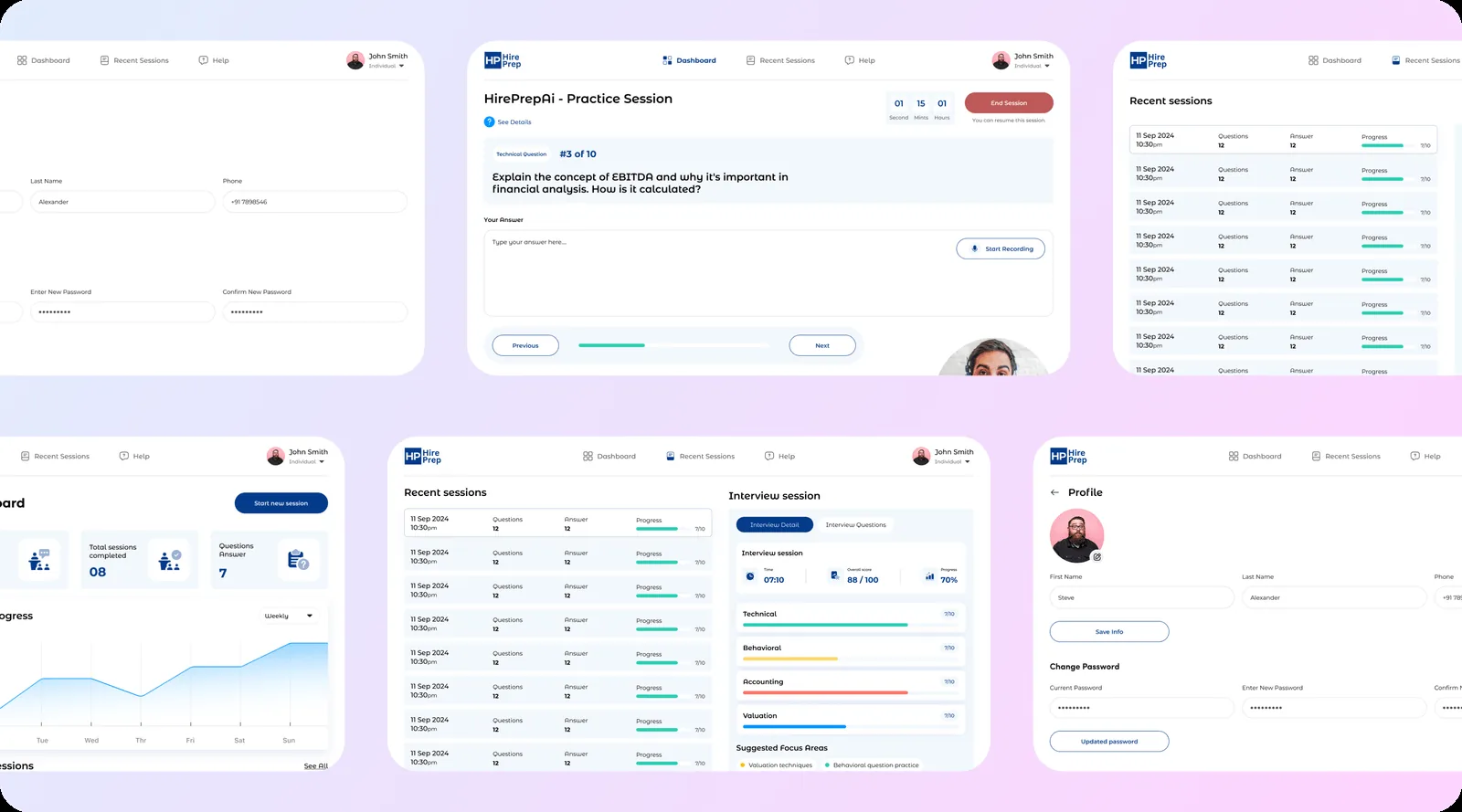This screenshot has width=1462, height=812.
Task: Click the score icon beside 88 / 100
Action: tap(834, 575)
